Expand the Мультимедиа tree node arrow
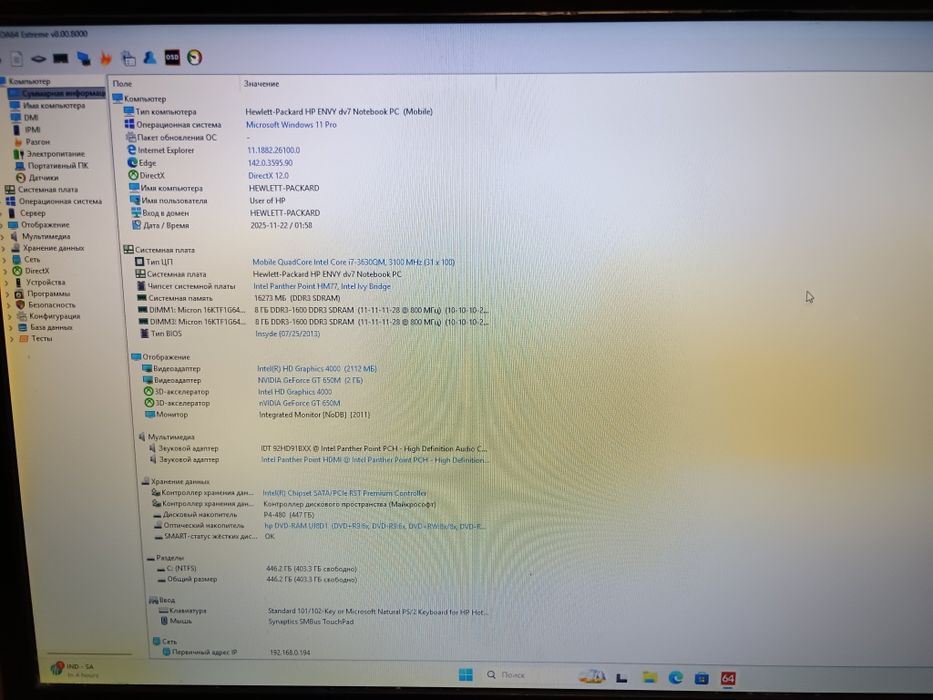Viewport: 933px width, 700px height. coord(3,237)
